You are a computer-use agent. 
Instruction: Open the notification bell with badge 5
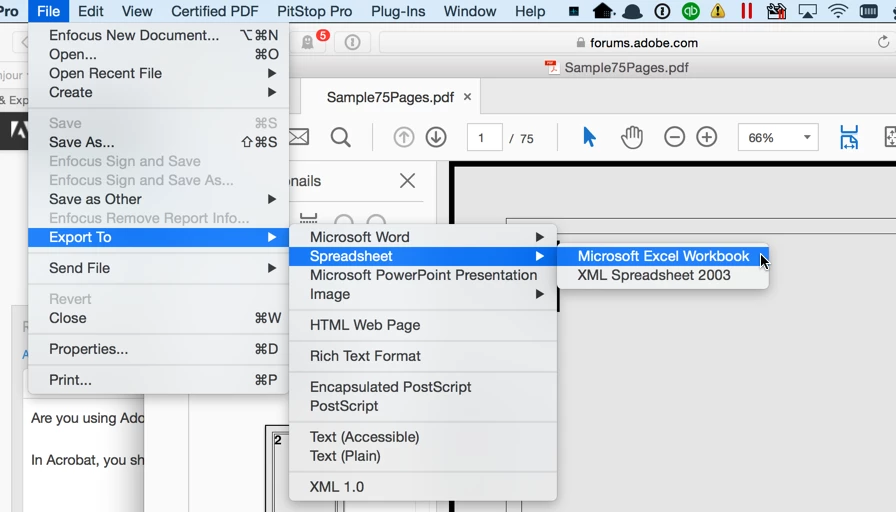point(309,42)
